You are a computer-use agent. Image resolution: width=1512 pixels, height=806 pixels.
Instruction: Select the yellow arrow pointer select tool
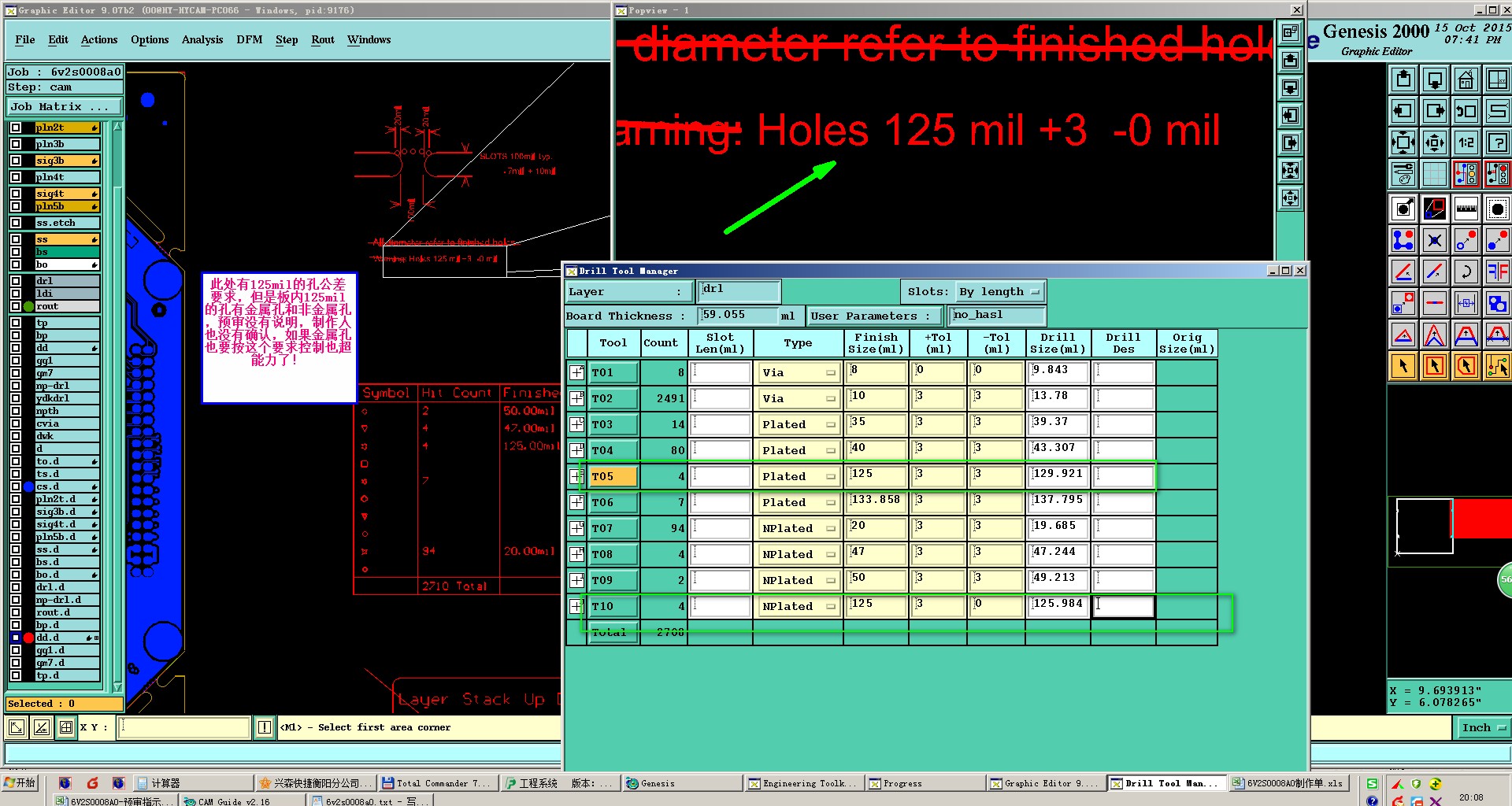point(1403,366)
